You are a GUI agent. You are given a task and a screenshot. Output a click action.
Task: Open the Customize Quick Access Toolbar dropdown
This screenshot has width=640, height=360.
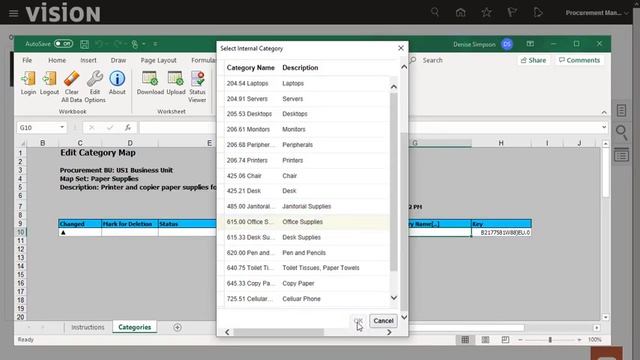point(156,44)
